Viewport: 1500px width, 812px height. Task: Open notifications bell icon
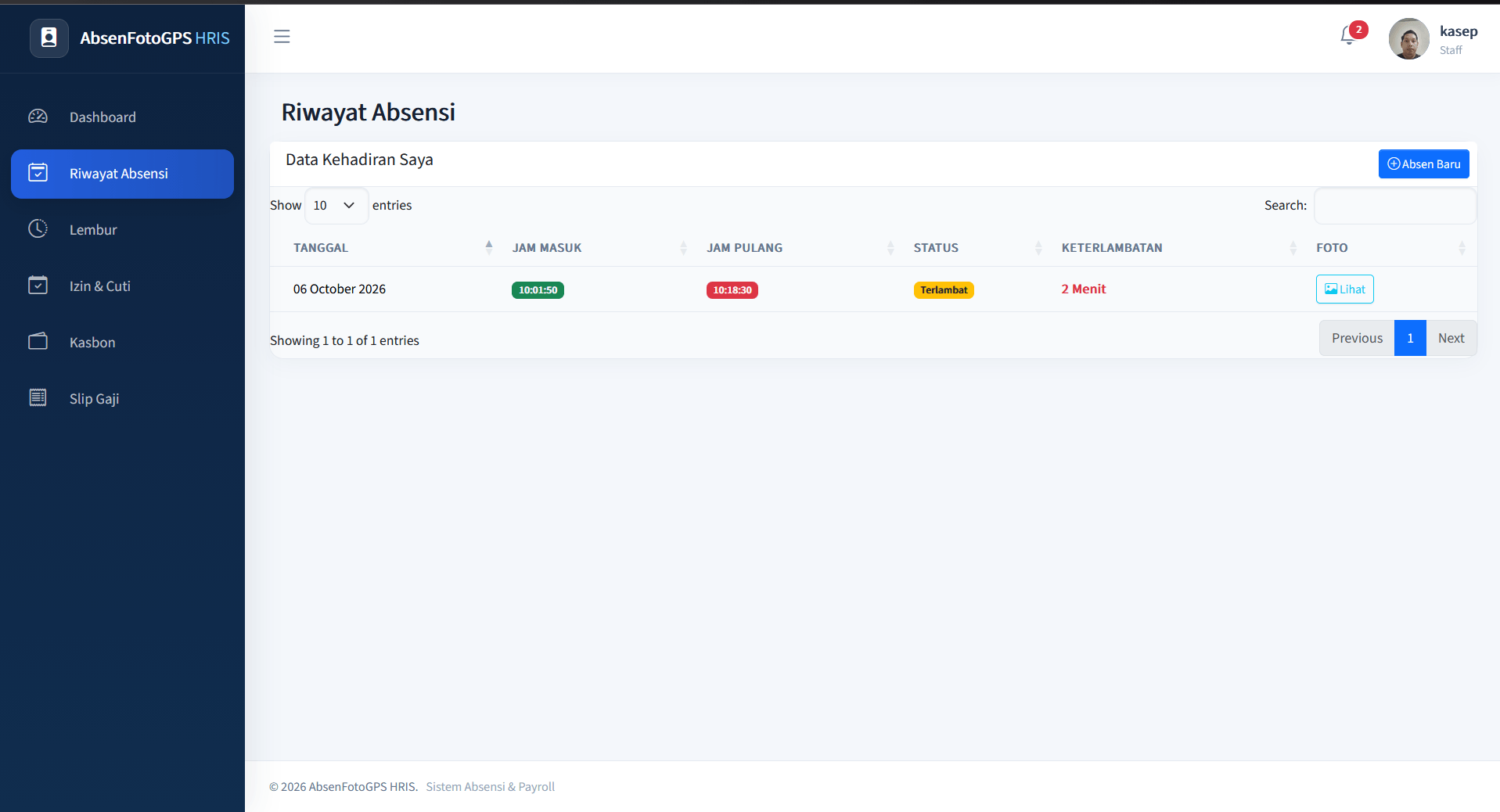[1348, 35]
